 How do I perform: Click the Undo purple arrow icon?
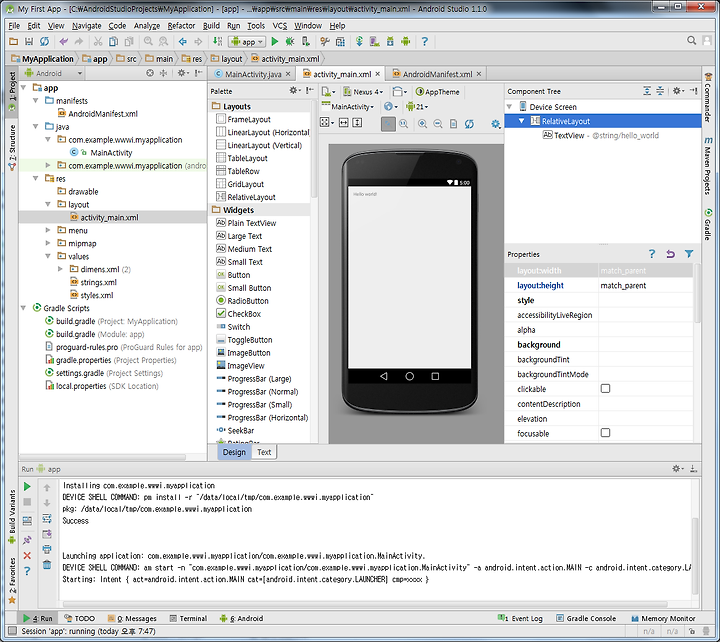[x=63, y=41]
